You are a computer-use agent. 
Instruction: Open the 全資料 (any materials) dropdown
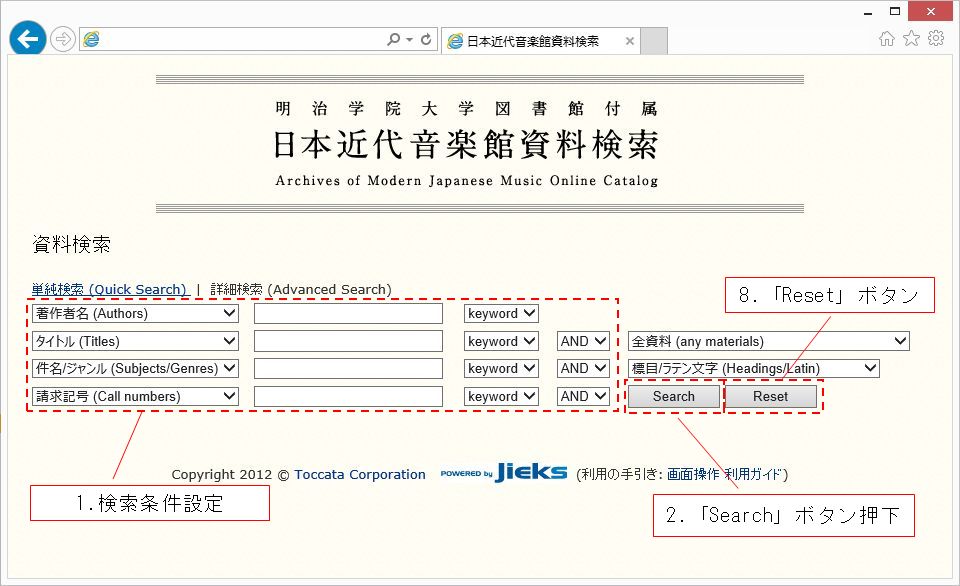pos(768,342)
